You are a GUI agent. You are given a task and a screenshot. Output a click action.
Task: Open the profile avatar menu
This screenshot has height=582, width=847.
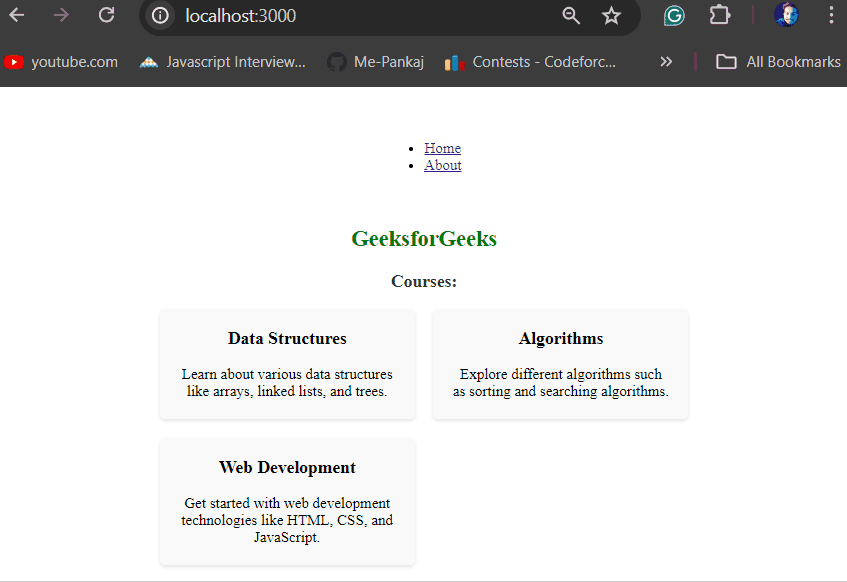click(786, 15)
